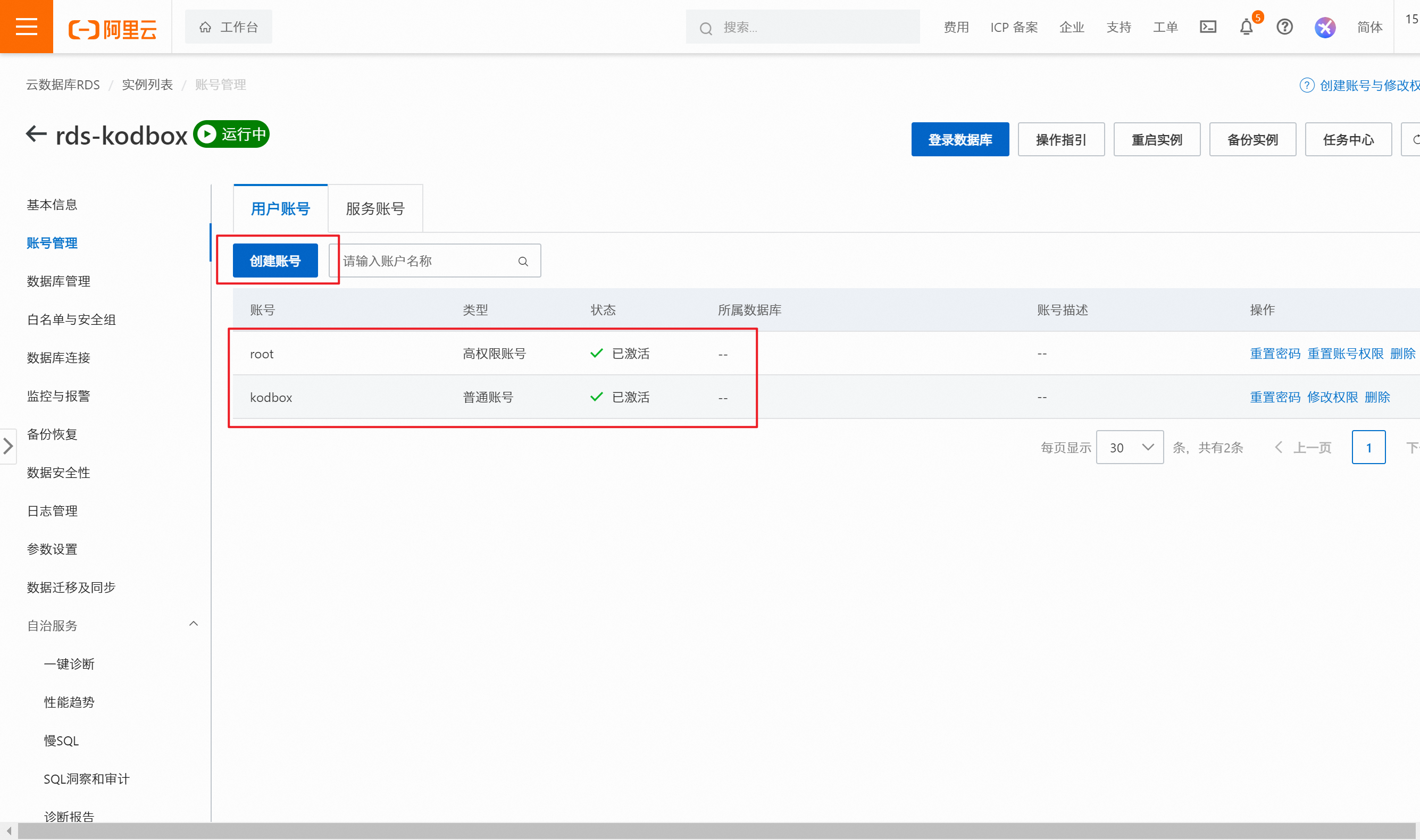Click the horizontal scrollbar at the bottom

[x=680, y=833]
